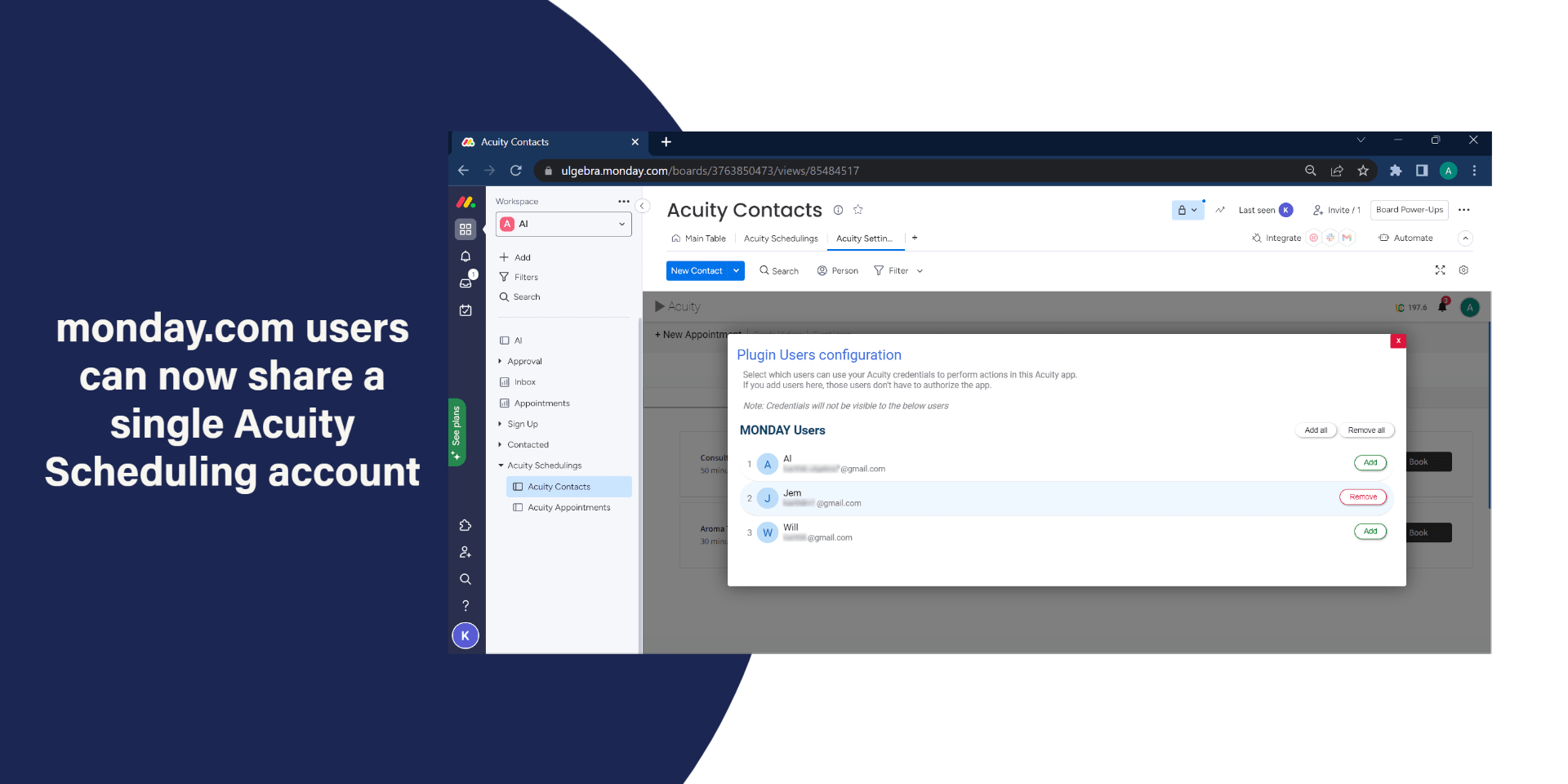Click Invite / 1 button
The height and width of the screenshot is (784, 1568).
click(x=1337, y=210)
